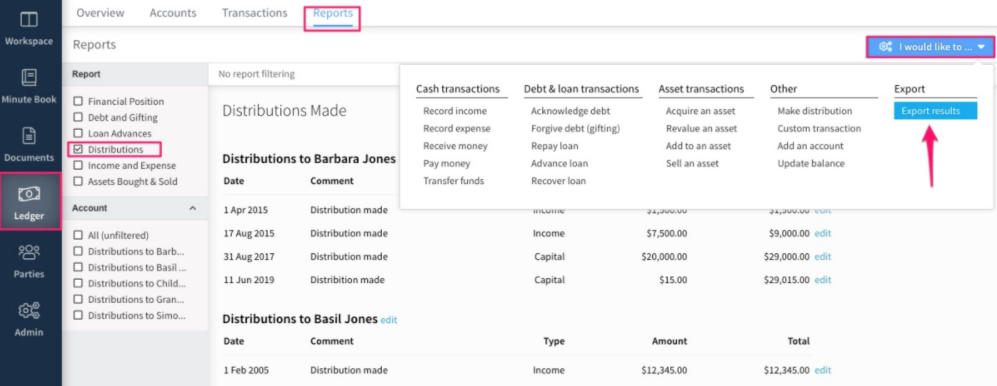
Task: Choose Receive money menu entry
Action: coord(455,146)
